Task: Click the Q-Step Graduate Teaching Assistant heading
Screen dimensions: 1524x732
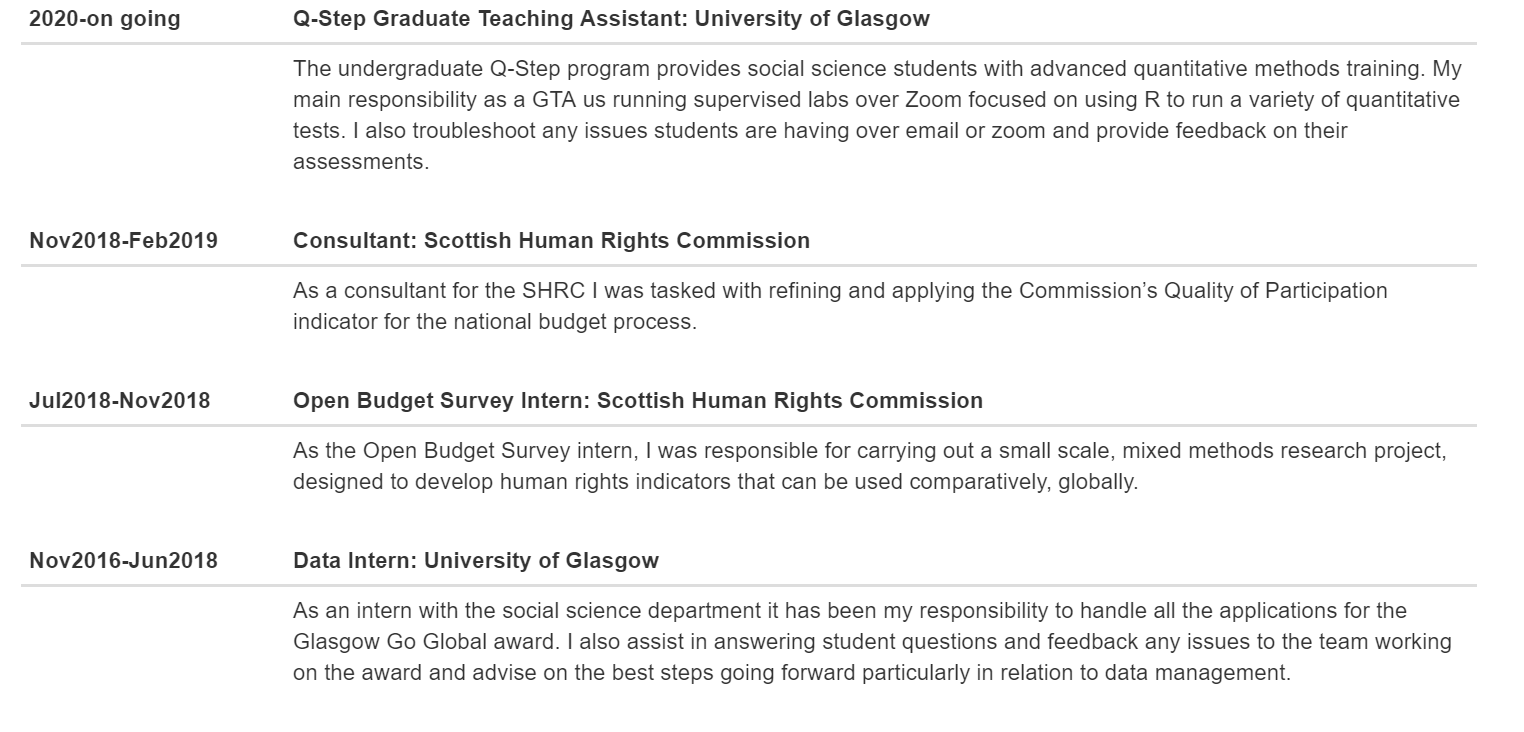Action: 611,19
